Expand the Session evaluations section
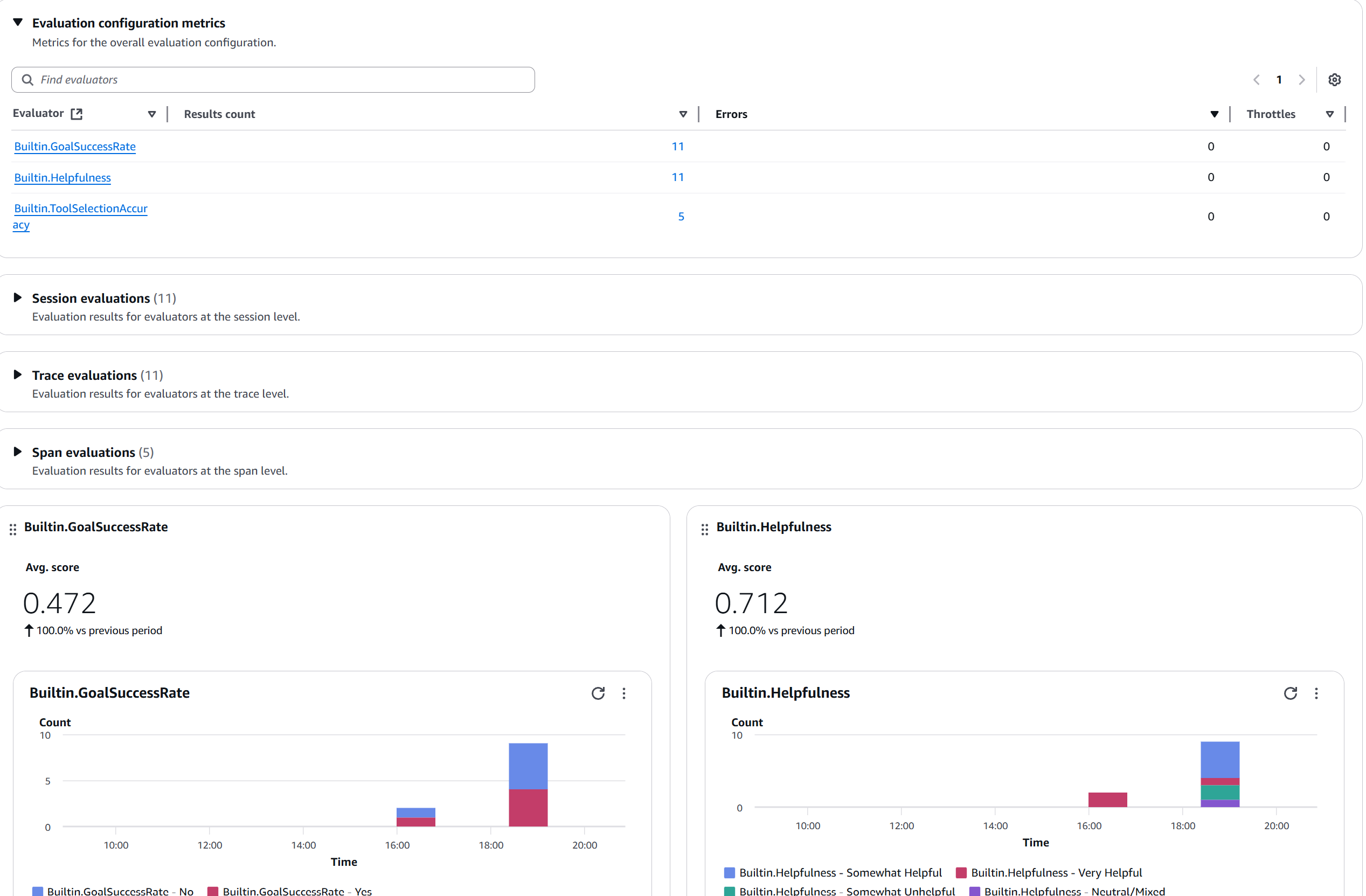This screenshot has height=896, width=1366. (x=17, y=297)
